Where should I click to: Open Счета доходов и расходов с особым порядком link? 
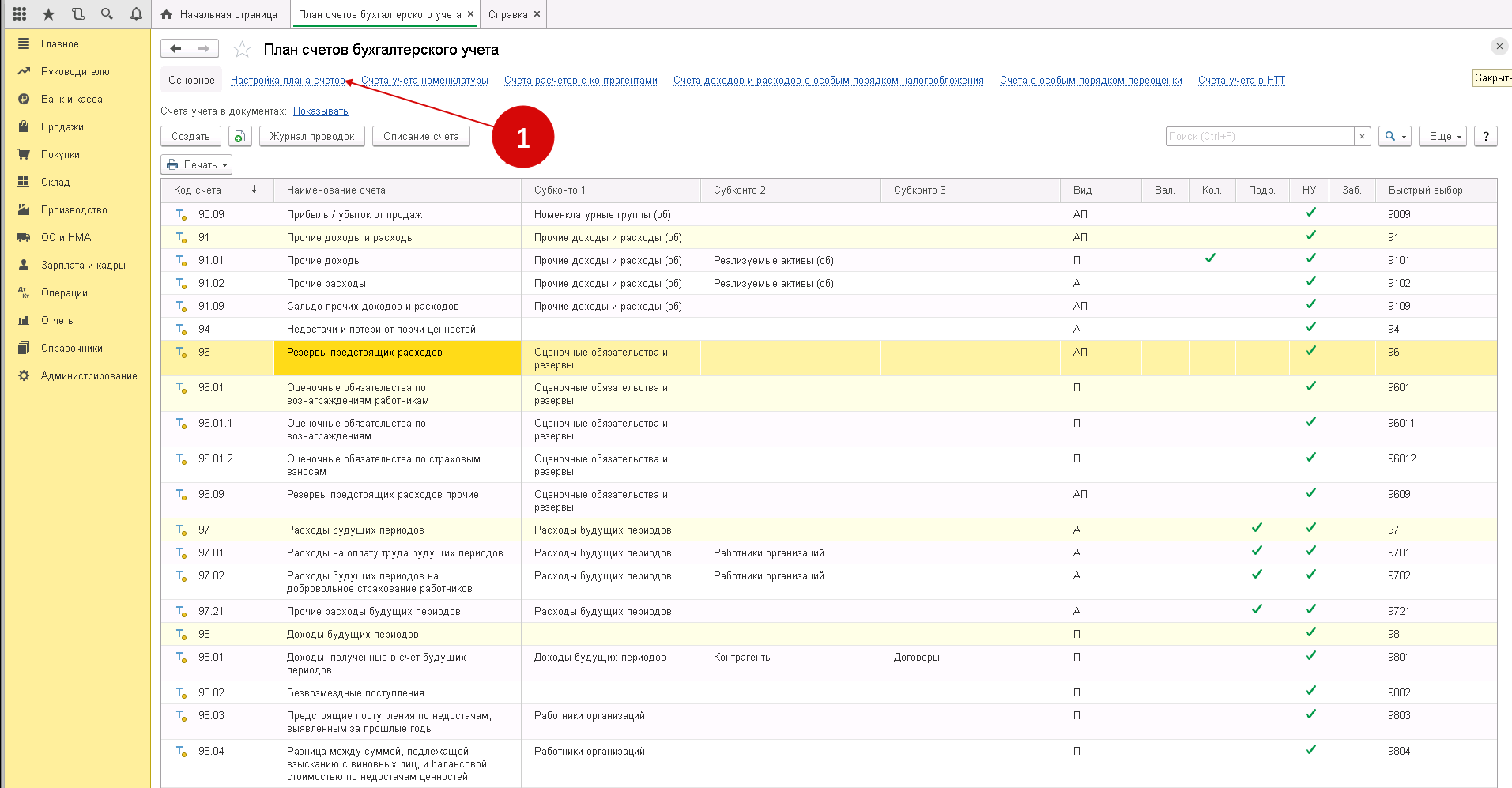pos(828,80)
